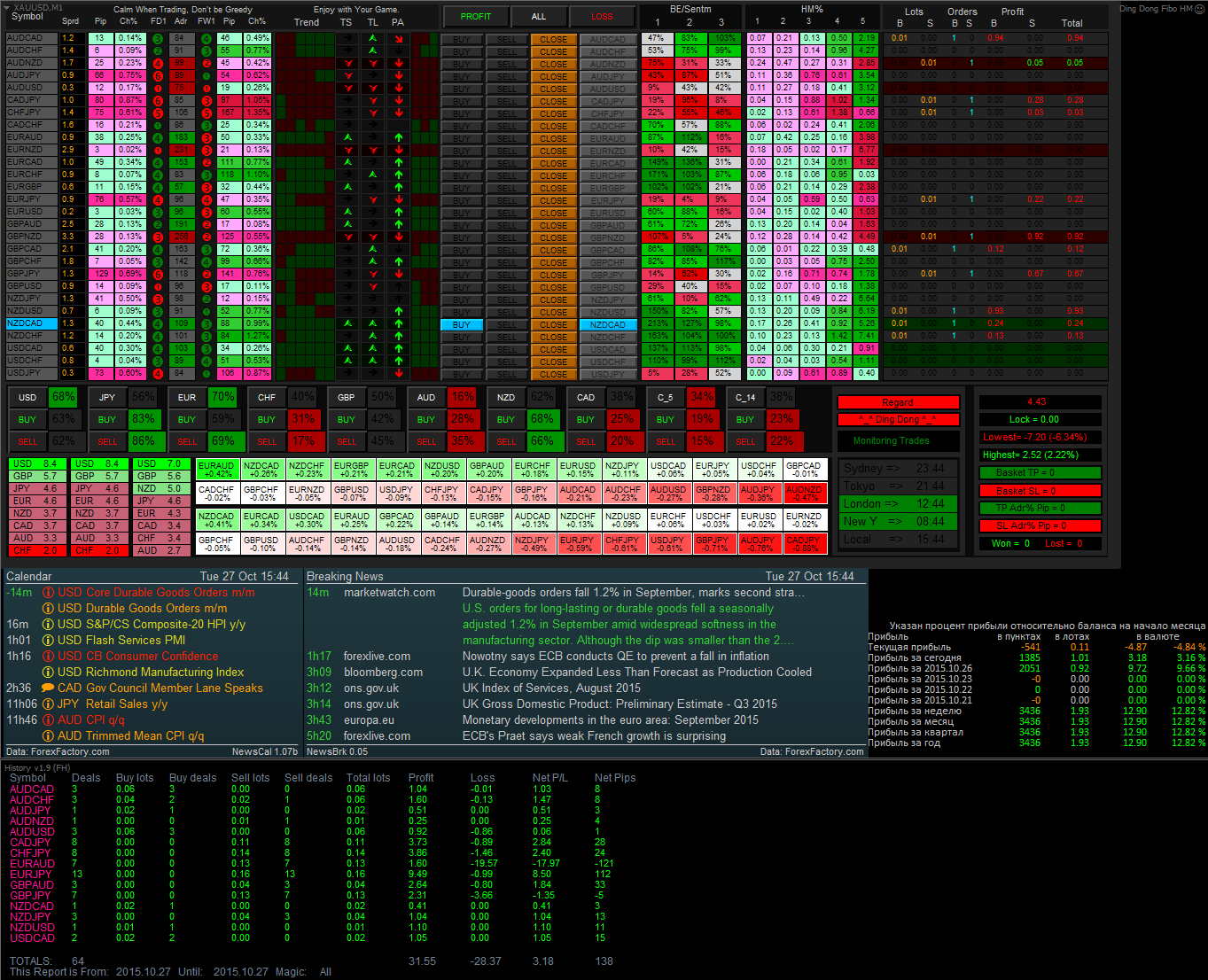
Task: Click the SELL button in AUDCAD row
Action: tap(506, 39)
